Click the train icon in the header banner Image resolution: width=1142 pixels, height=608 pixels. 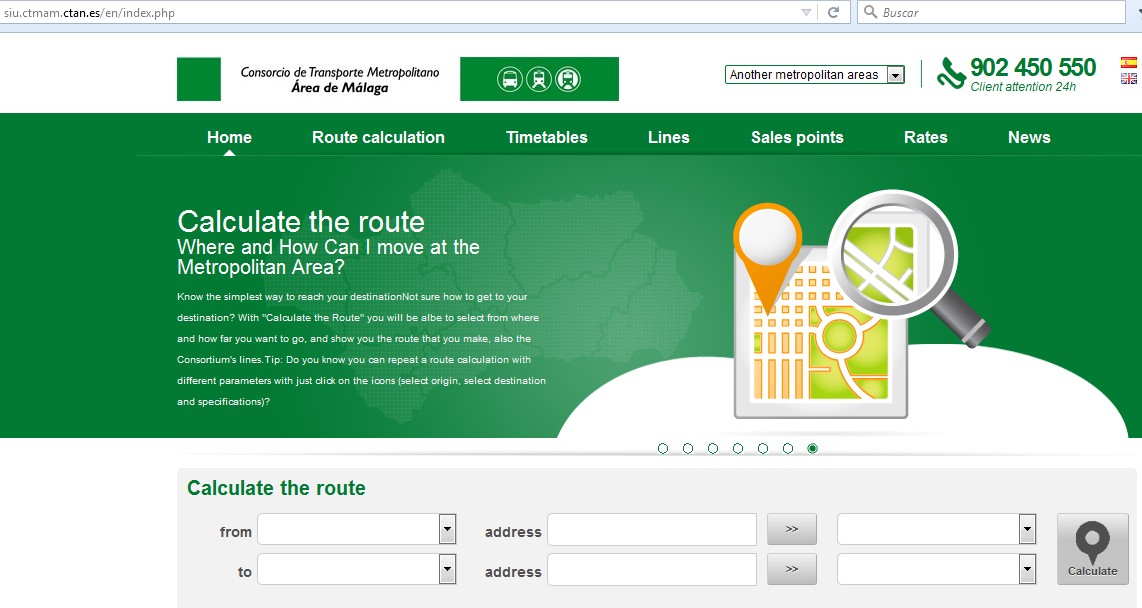pyautogui.click(x=568, y=79)
